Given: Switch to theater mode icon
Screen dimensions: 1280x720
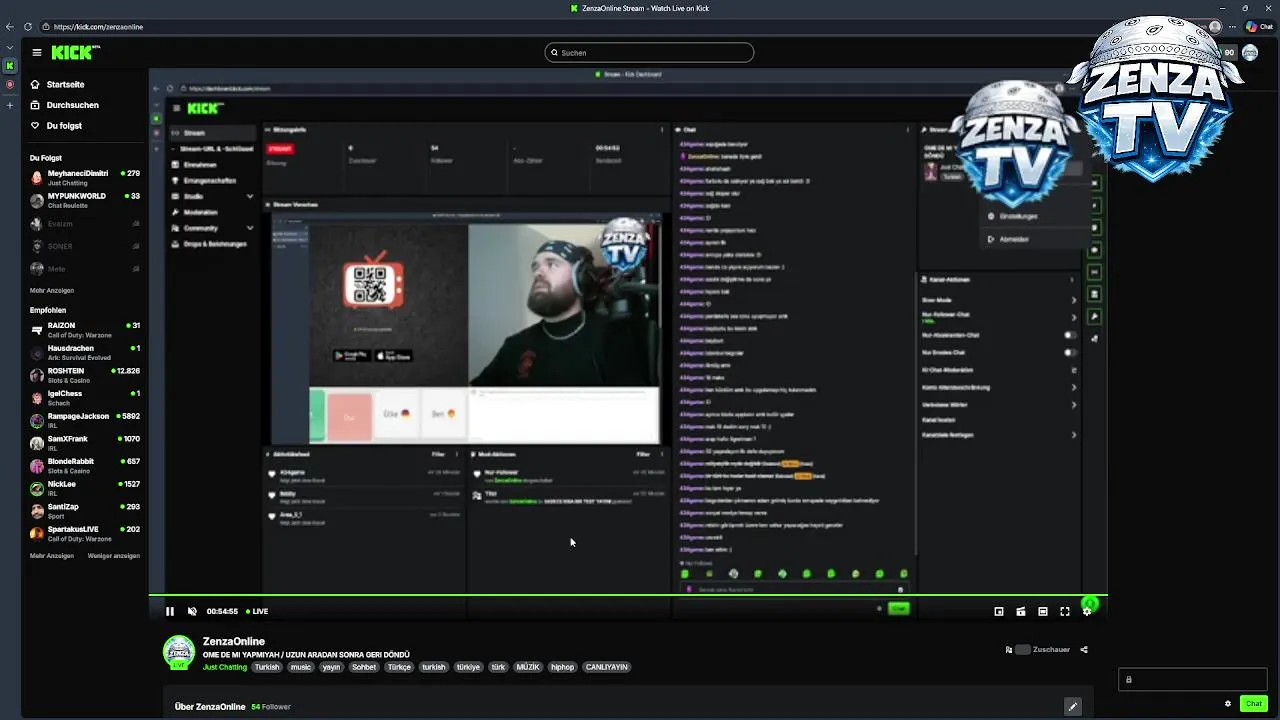Looking at the screenshot, I should pos(1043,611).
